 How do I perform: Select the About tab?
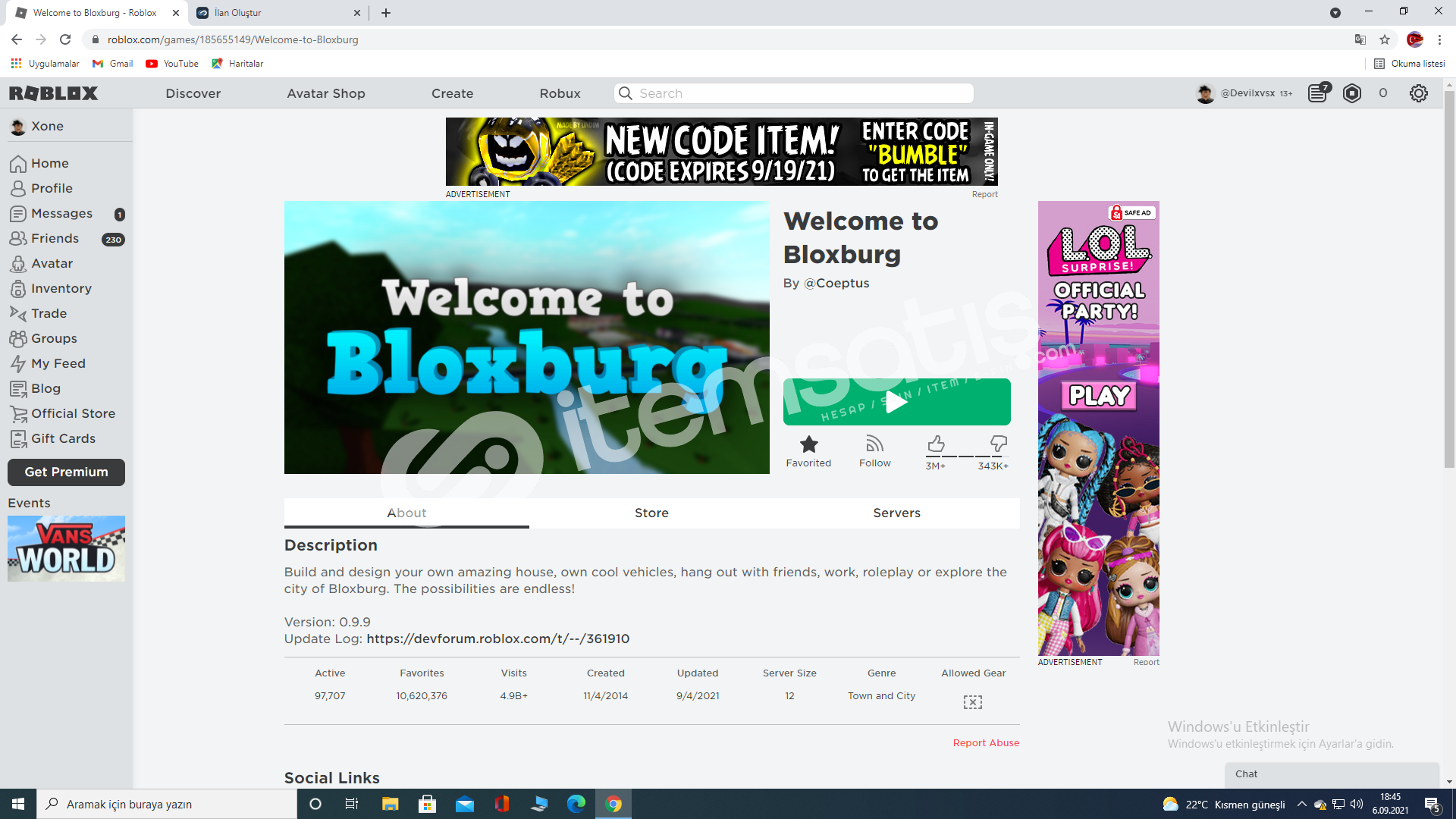pyautogui.click(x=406, y=513)
